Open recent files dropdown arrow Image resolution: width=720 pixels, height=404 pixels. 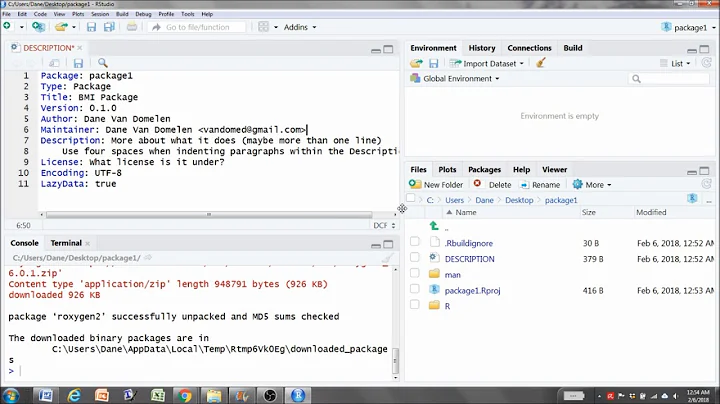tap(73, 27)
